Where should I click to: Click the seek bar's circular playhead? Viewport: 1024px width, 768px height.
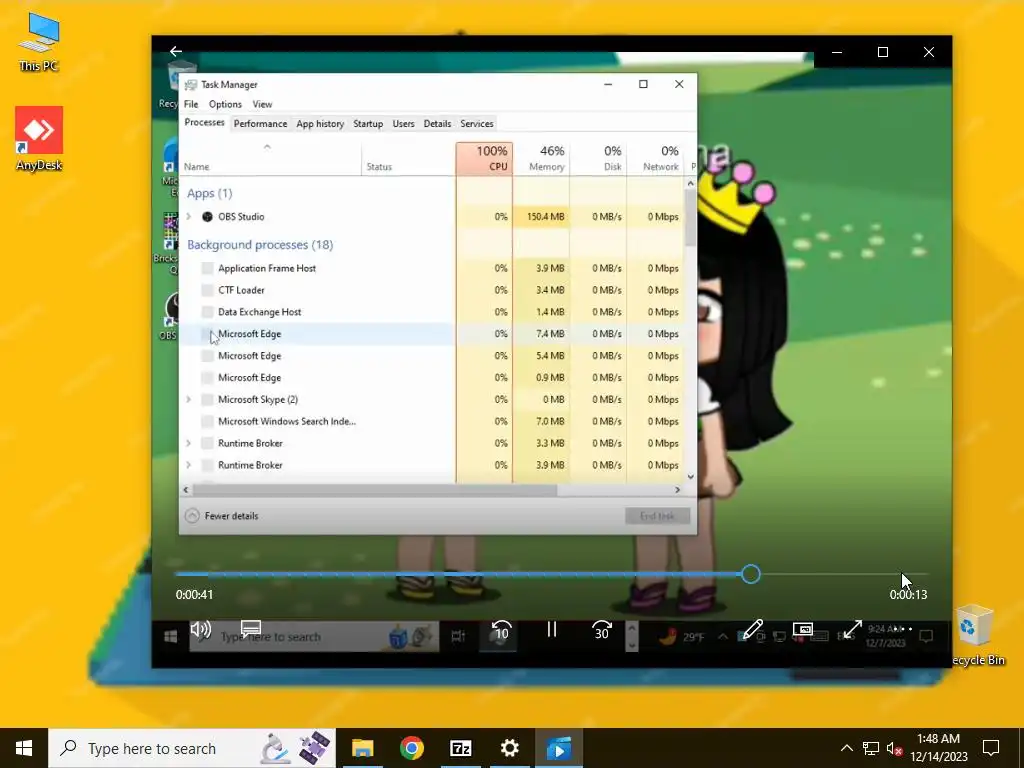[751, 574]
